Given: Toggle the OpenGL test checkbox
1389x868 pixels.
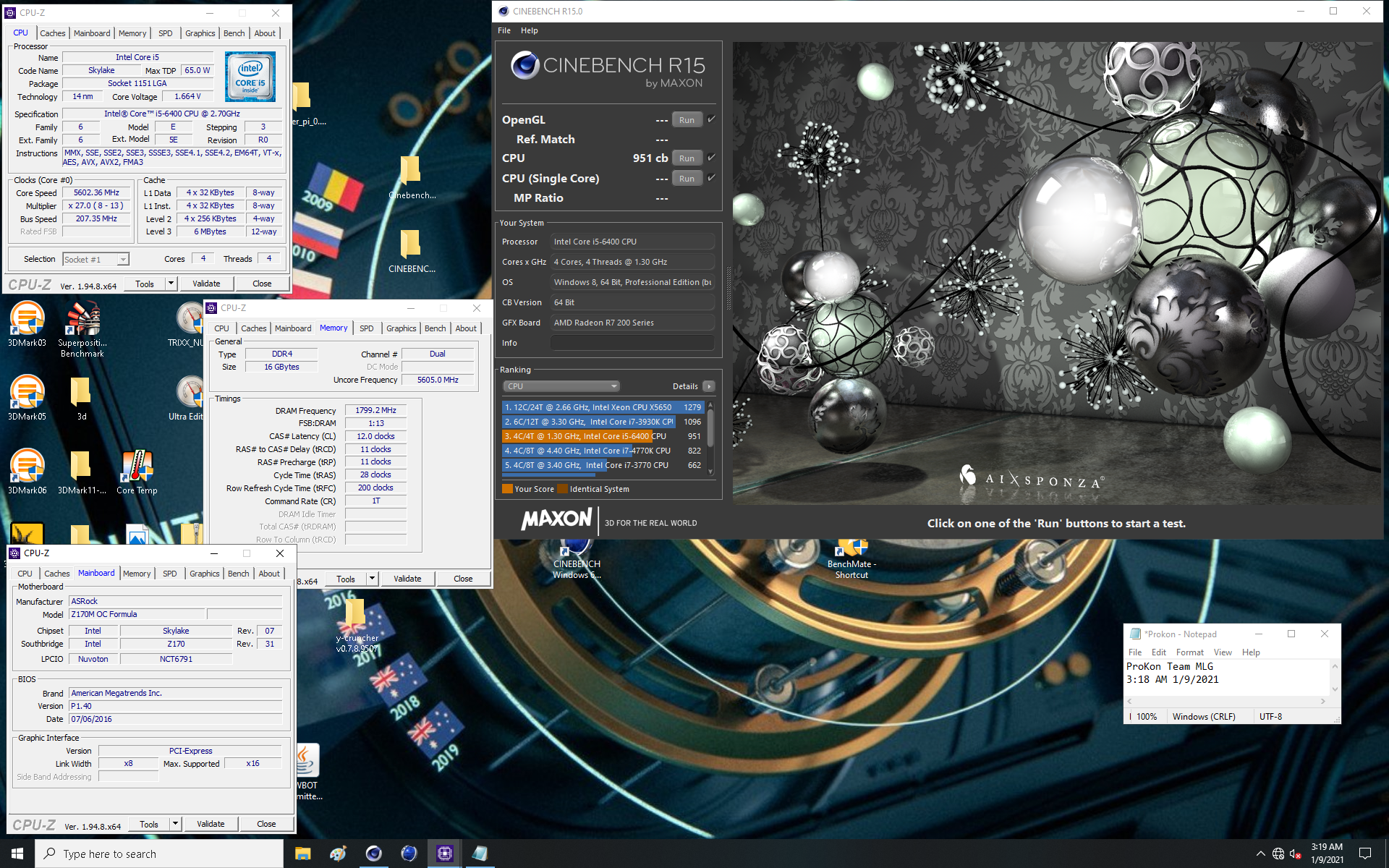Looking at the screenshot, I should pos(711,119).
